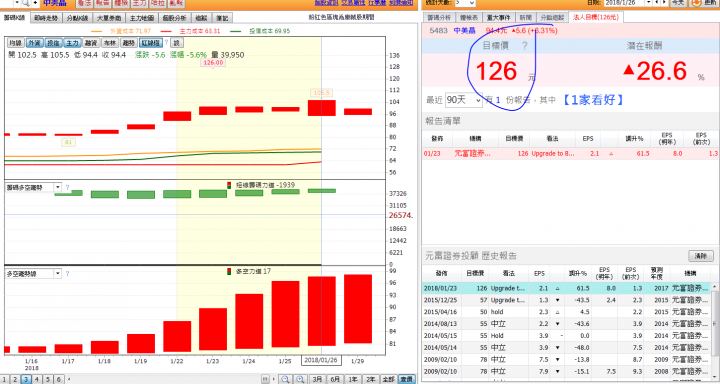
Task: Toggle the 主力 overlay button
Action: point(72,43)
